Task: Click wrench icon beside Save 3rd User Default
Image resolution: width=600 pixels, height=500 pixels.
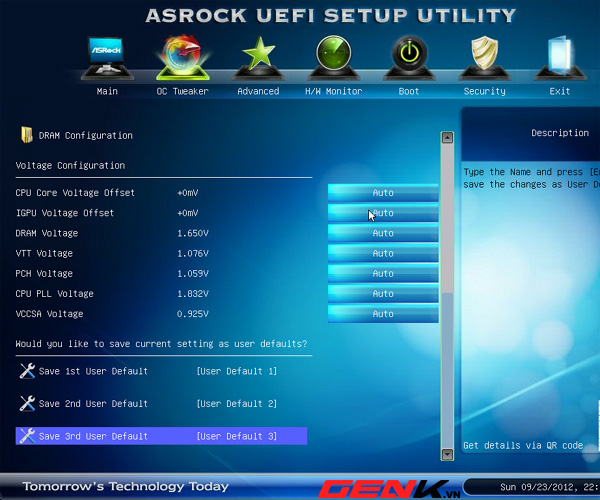Action: coord(27,436)
